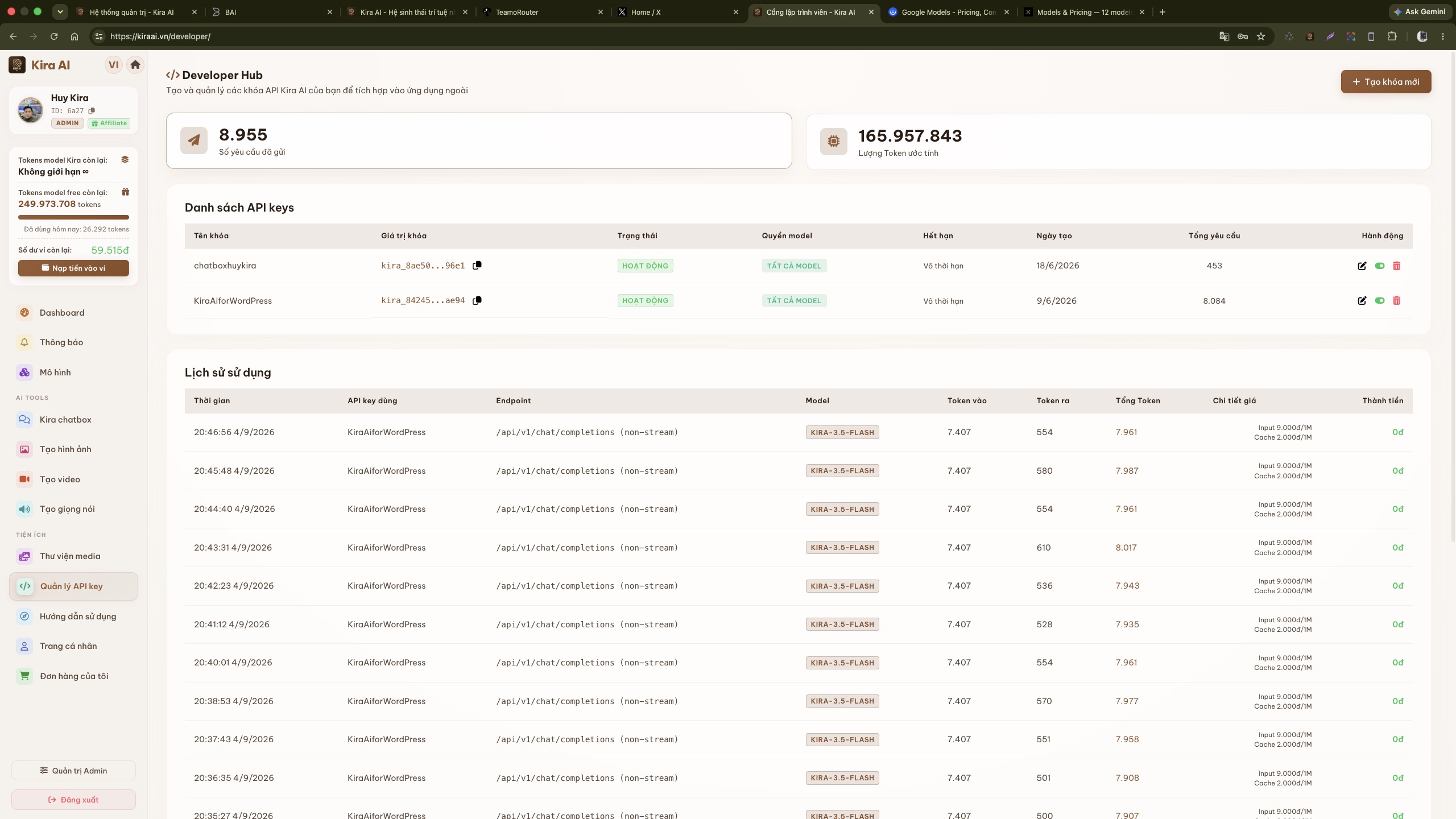Close the Cổng lập trình viên tab
The image size is (1456, 819).
pyautogui.click(x=871, y=12)
